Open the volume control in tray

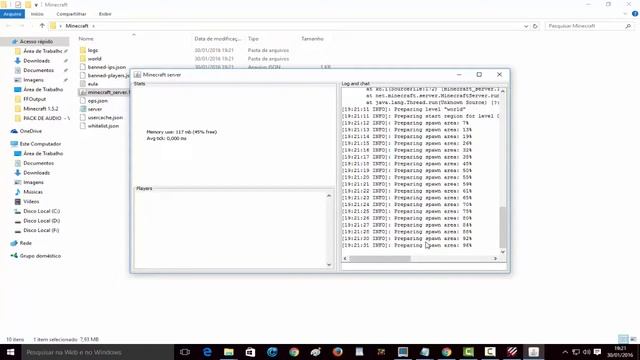point(587,352)
